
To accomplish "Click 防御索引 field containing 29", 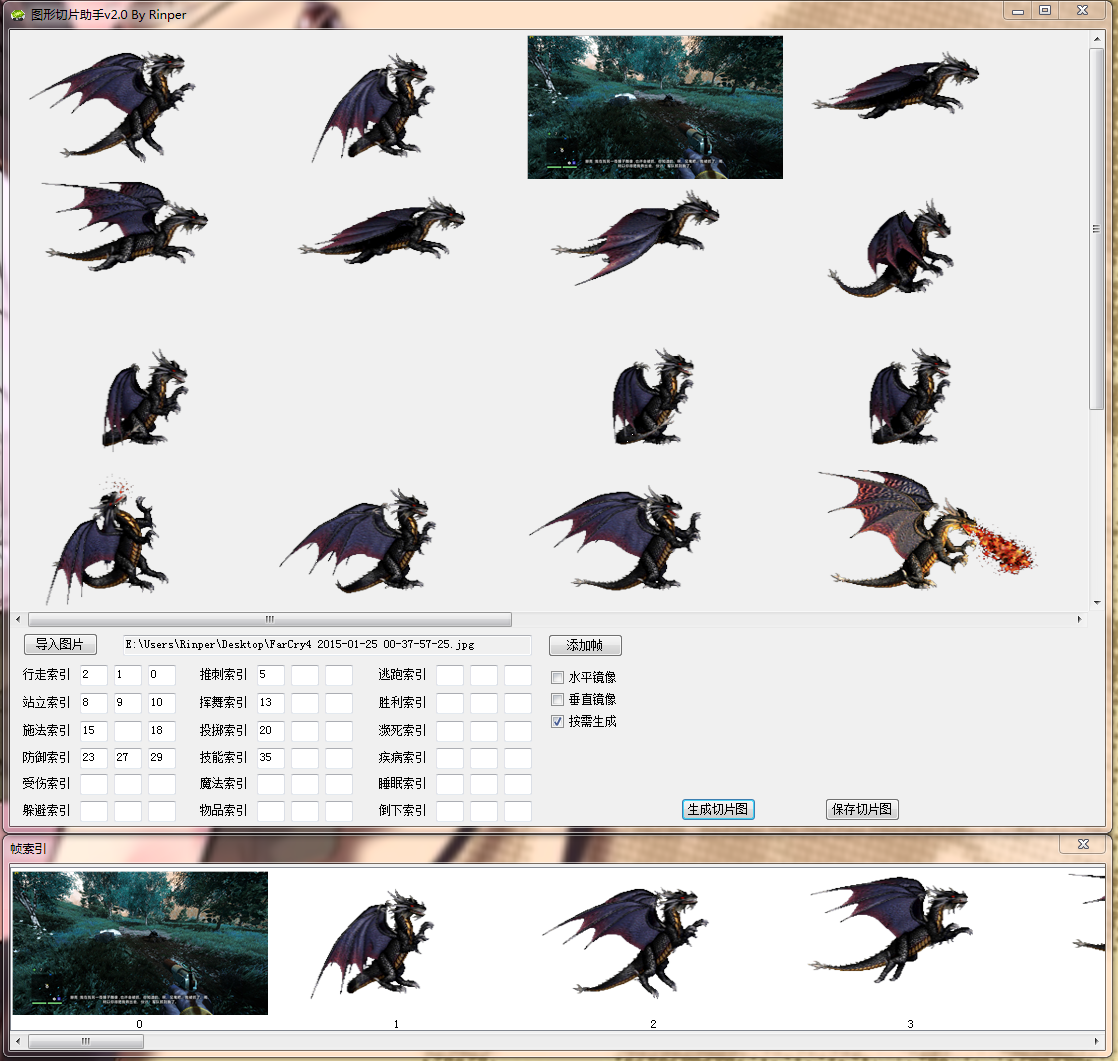I will tap(162, 757).
